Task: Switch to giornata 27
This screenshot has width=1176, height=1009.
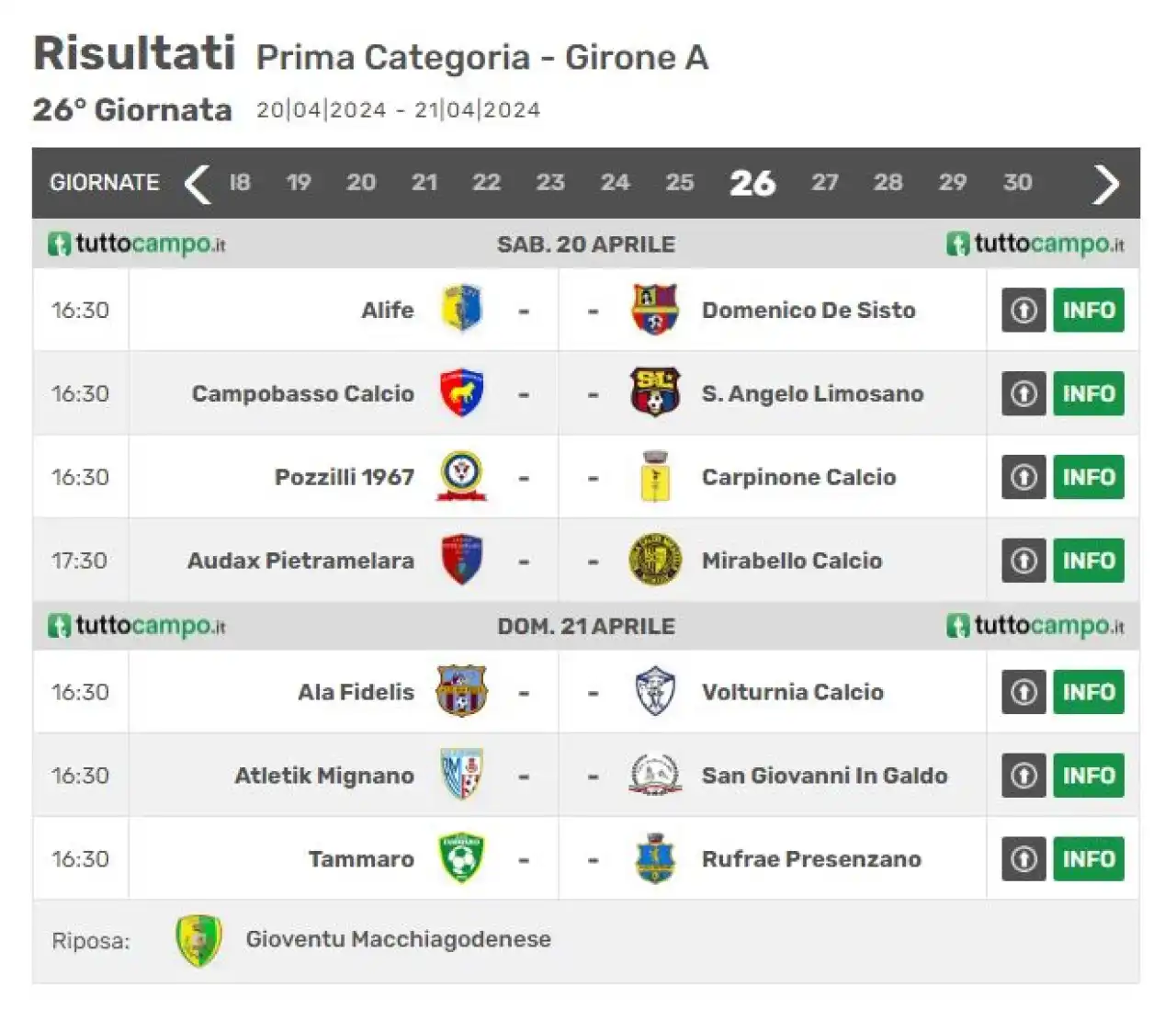Action: 824,182
